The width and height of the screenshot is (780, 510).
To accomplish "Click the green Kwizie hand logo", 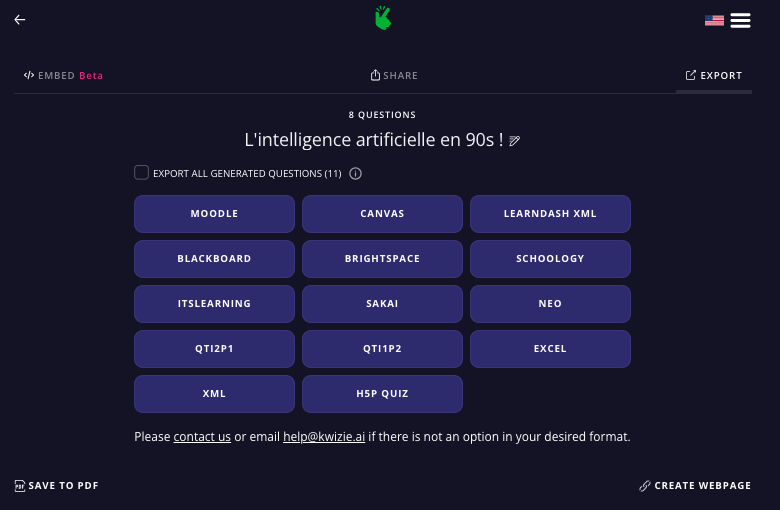I will [x=382, y=18].
